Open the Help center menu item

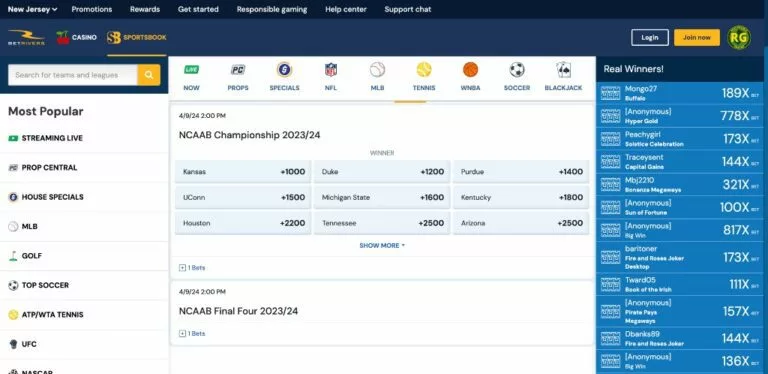tap(346, 9)
